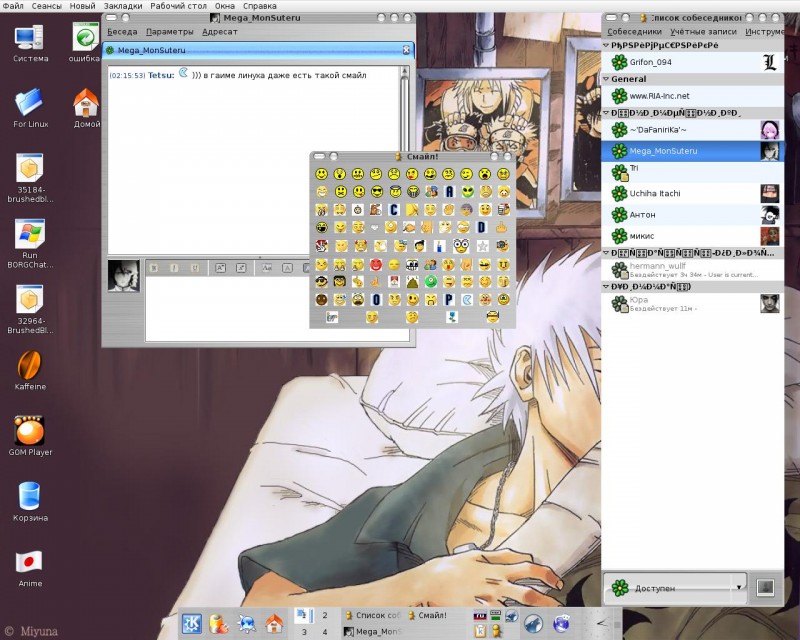Click the home folder icon in panel

(274, 623)
